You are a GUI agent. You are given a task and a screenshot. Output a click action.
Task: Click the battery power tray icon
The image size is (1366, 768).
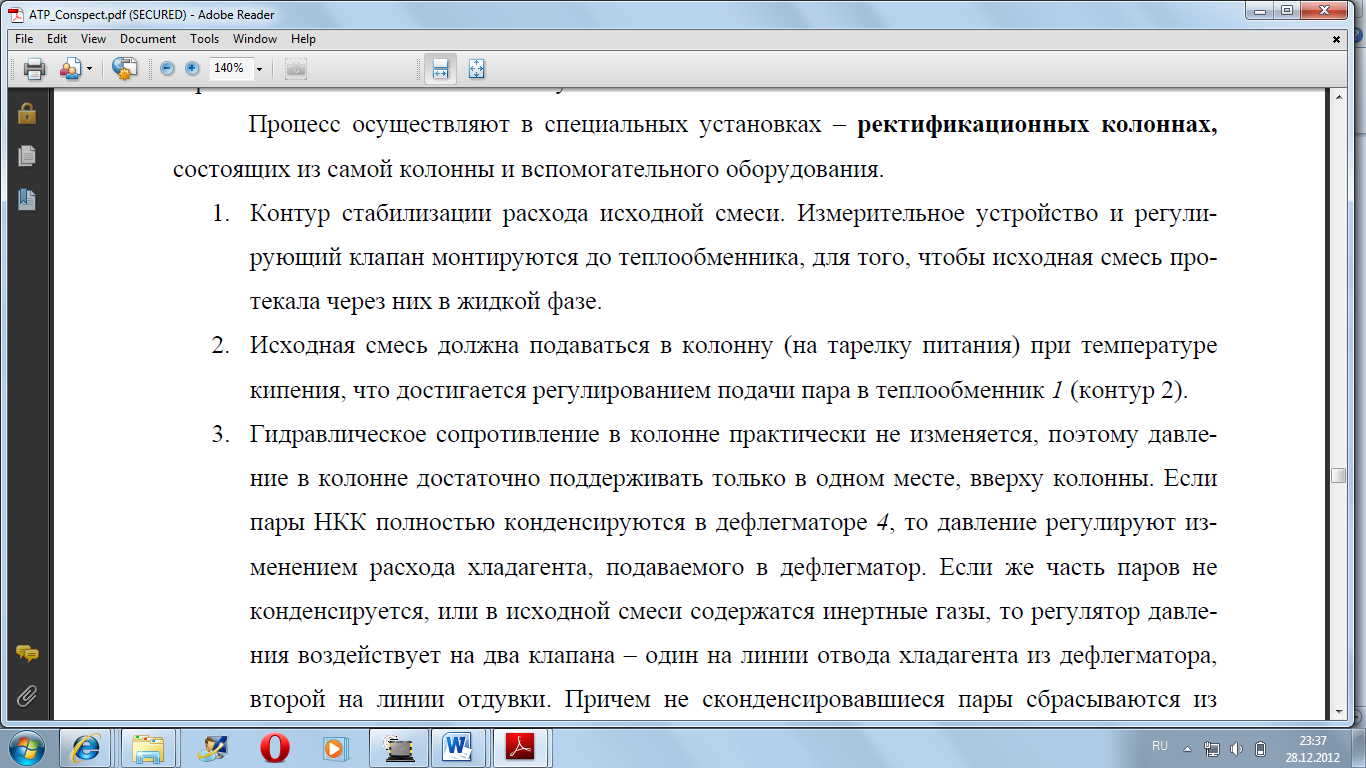click(1261, 747)
